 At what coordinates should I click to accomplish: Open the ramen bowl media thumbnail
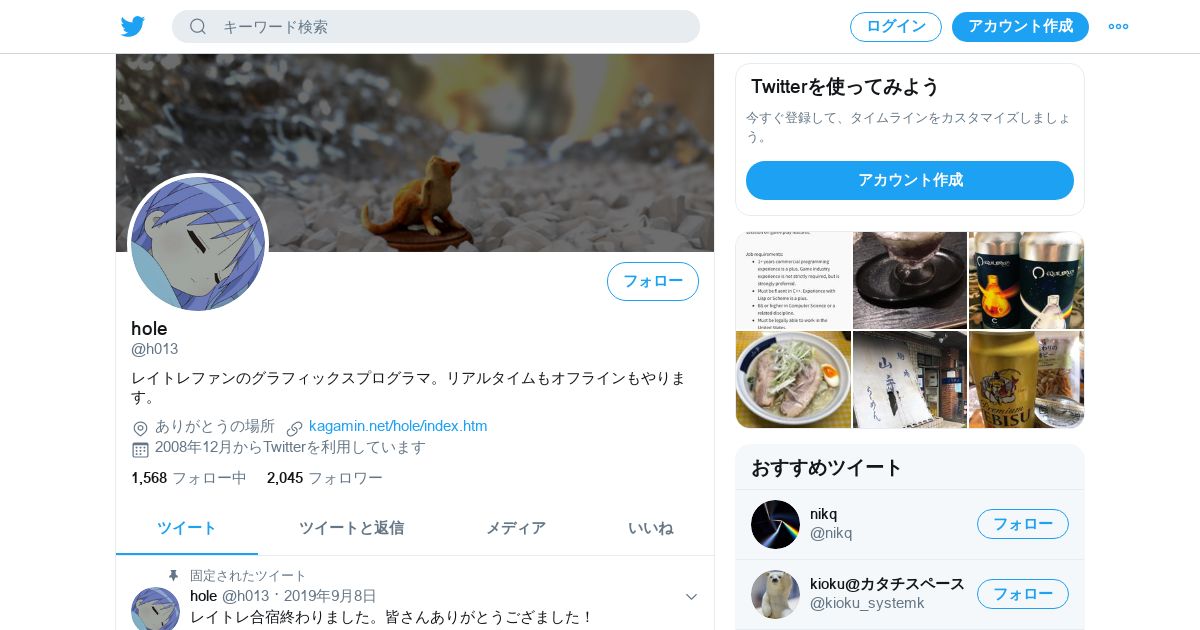[x=793, y=380]
